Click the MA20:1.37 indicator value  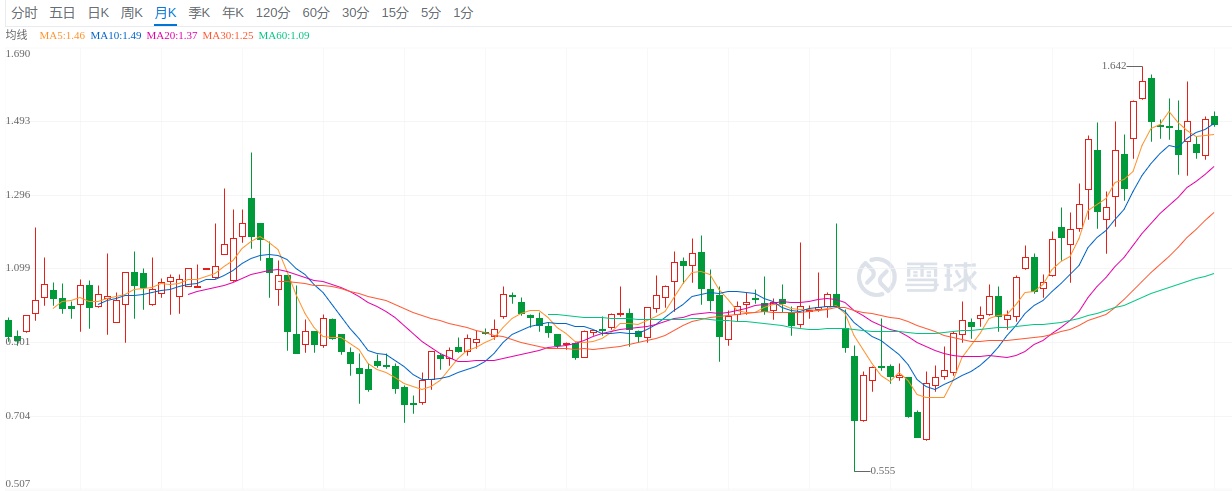click(x=172, y=36)
